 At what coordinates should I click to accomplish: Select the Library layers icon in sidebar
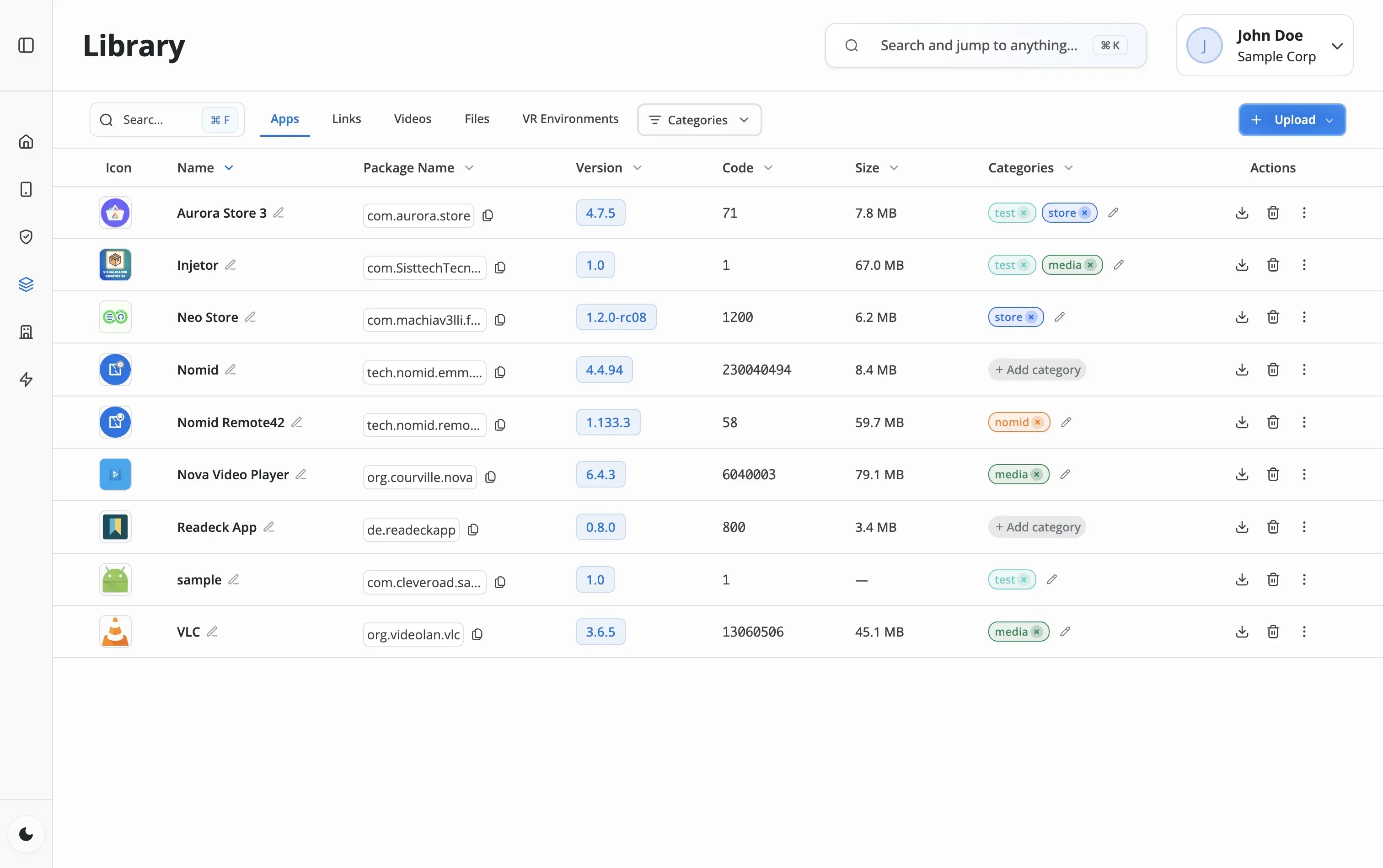click(26, 284)
